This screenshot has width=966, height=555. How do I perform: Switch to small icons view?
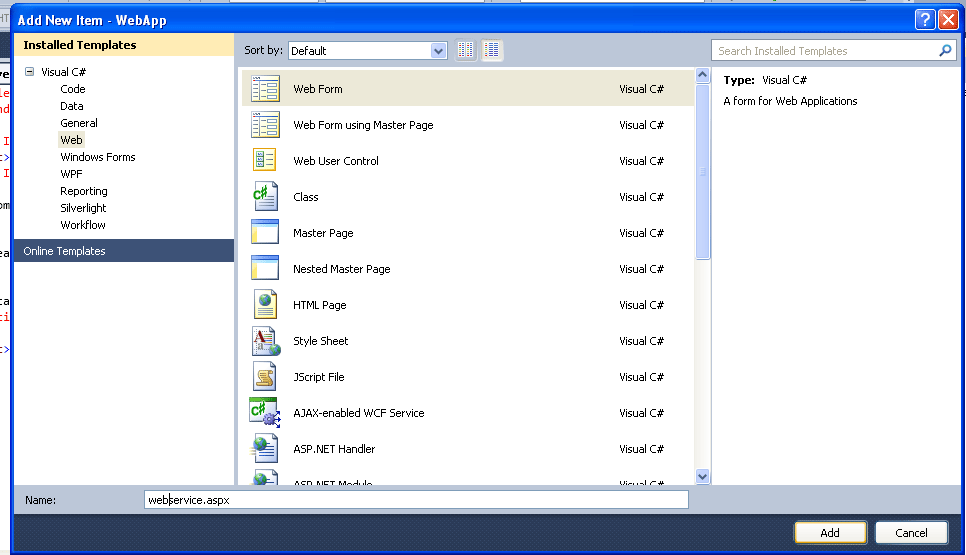466,50
